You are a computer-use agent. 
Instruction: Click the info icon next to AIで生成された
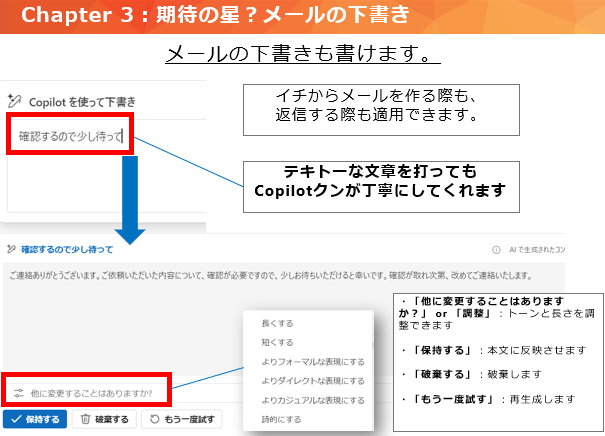click(x=496, y=250)
